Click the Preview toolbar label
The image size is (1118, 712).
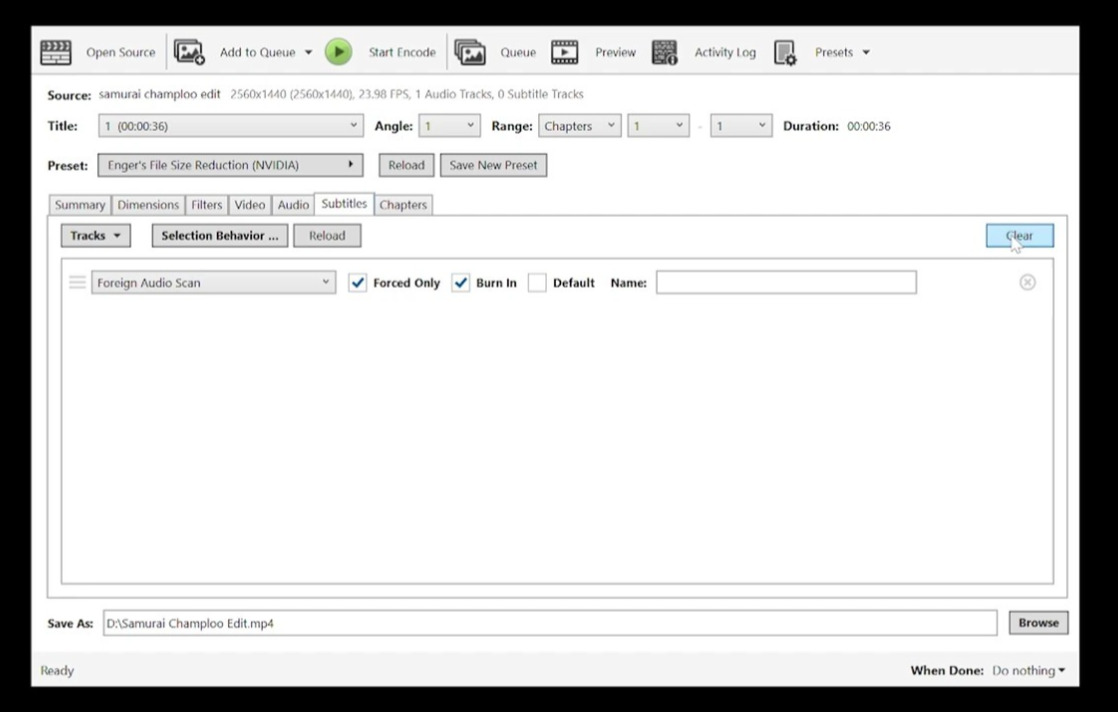(x=615, y=52)
